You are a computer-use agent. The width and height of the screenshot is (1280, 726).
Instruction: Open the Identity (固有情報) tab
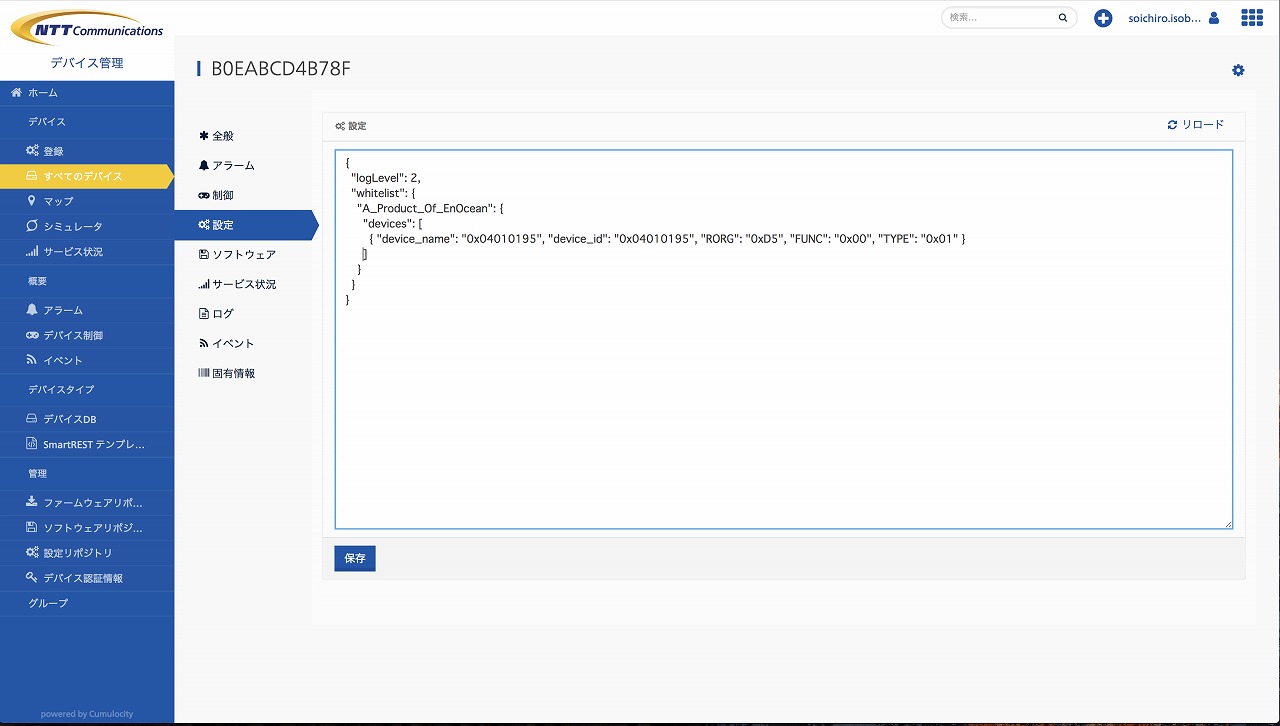point(244,373)
